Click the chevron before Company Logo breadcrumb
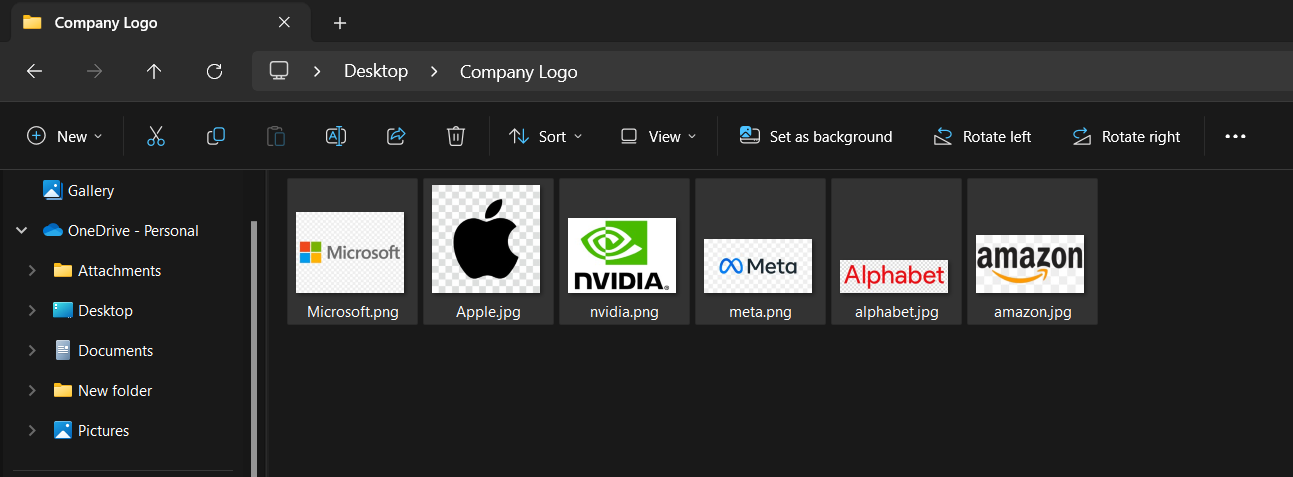The width and height of the screenshot is (1293, 477). pos(434,72)
